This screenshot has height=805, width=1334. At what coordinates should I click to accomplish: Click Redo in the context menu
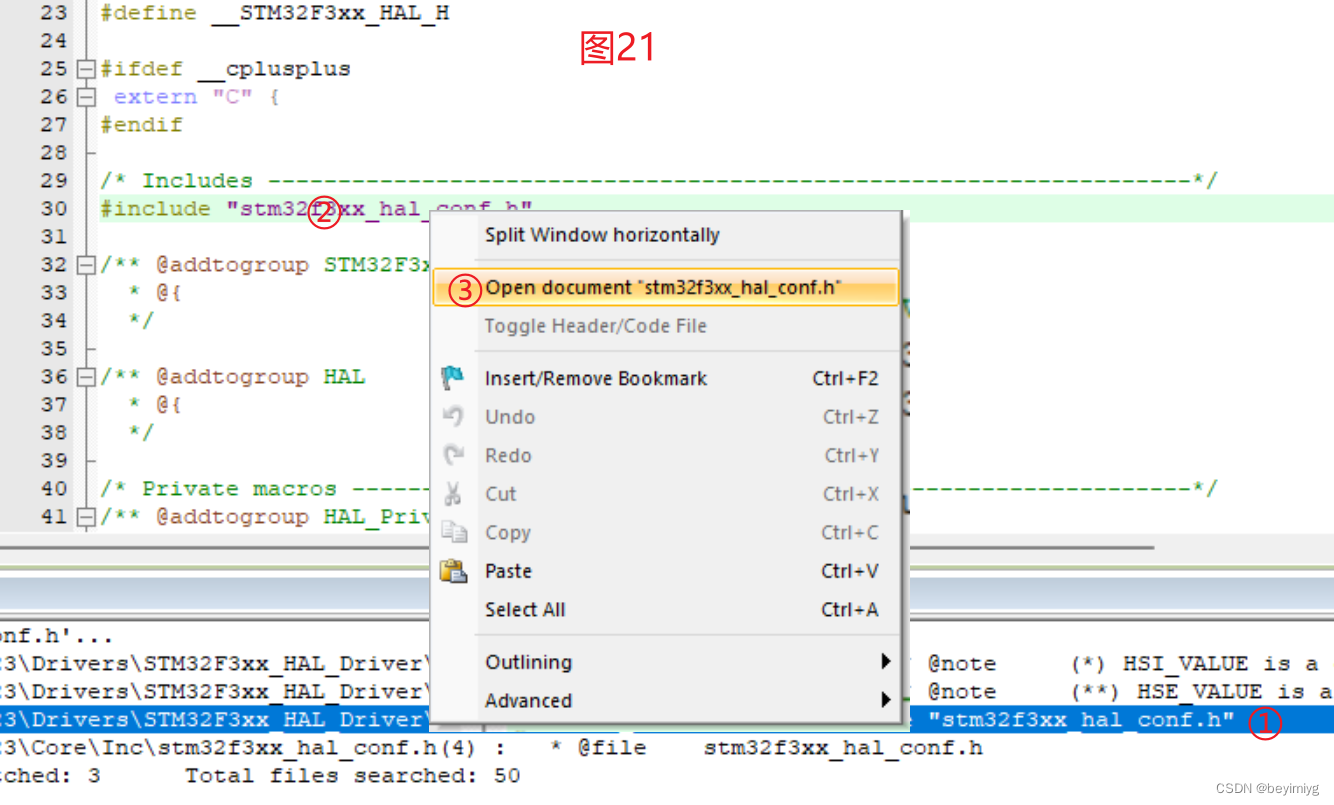point(508,456)
